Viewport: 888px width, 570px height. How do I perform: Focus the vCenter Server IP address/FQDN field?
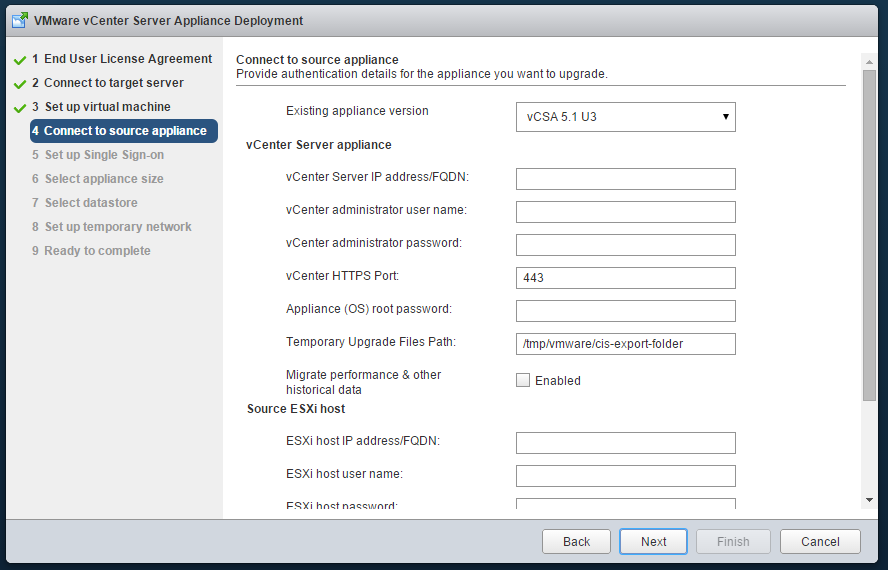click(625, 179)
